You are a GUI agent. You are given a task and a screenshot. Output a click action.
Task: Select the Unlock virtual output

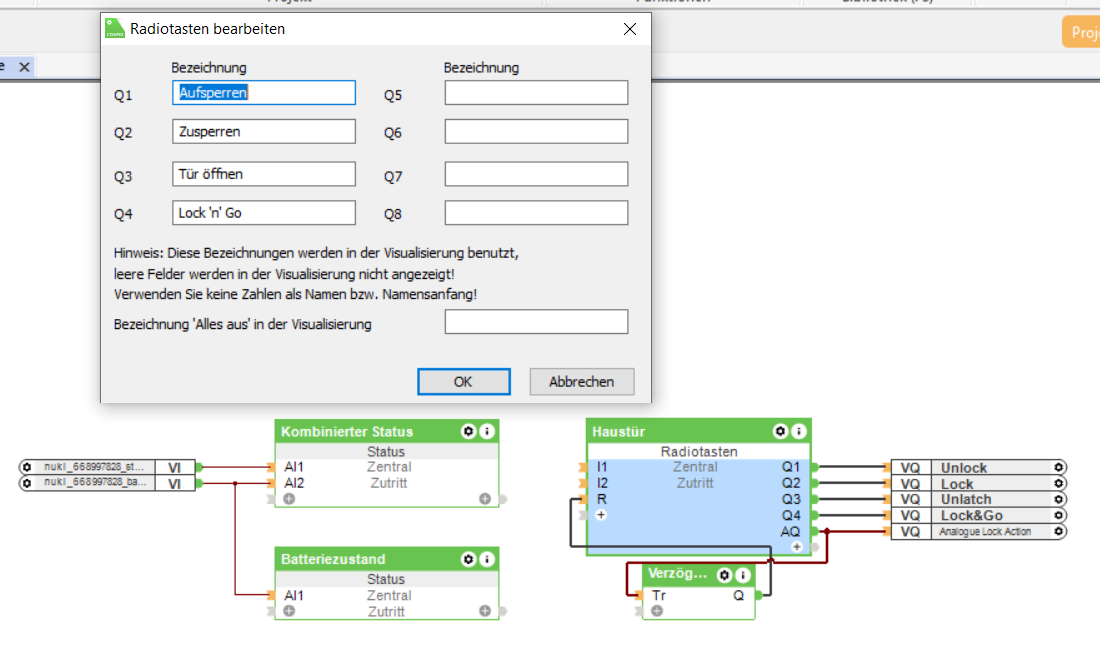coord(979,467)
